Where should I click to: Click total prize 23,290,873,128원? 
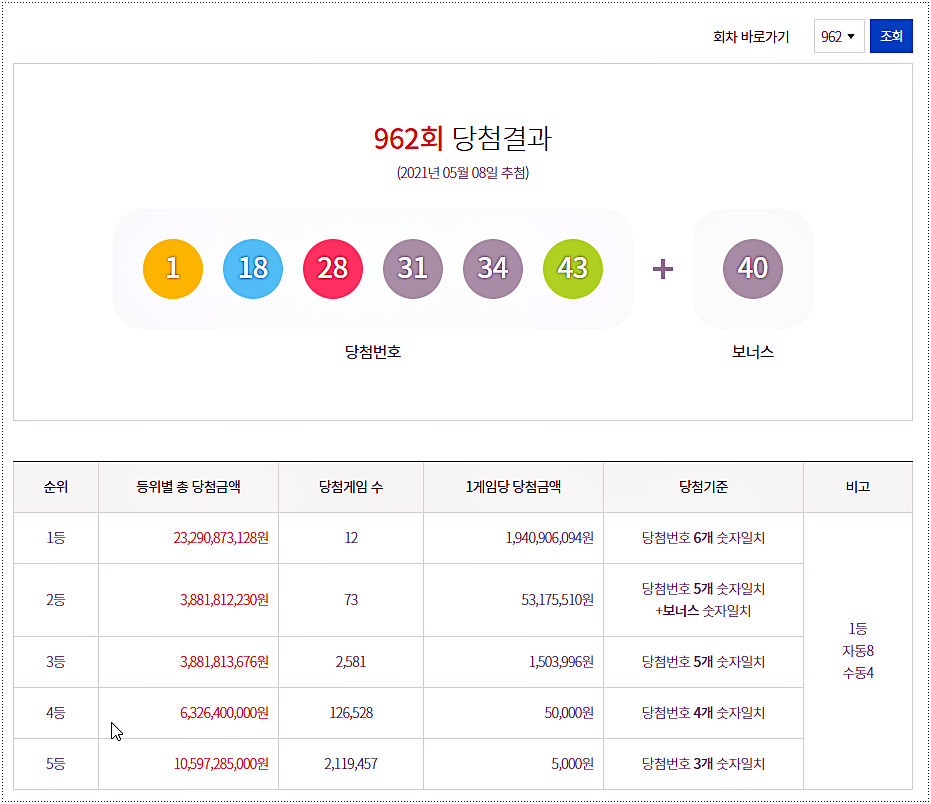tap(221, 538)
